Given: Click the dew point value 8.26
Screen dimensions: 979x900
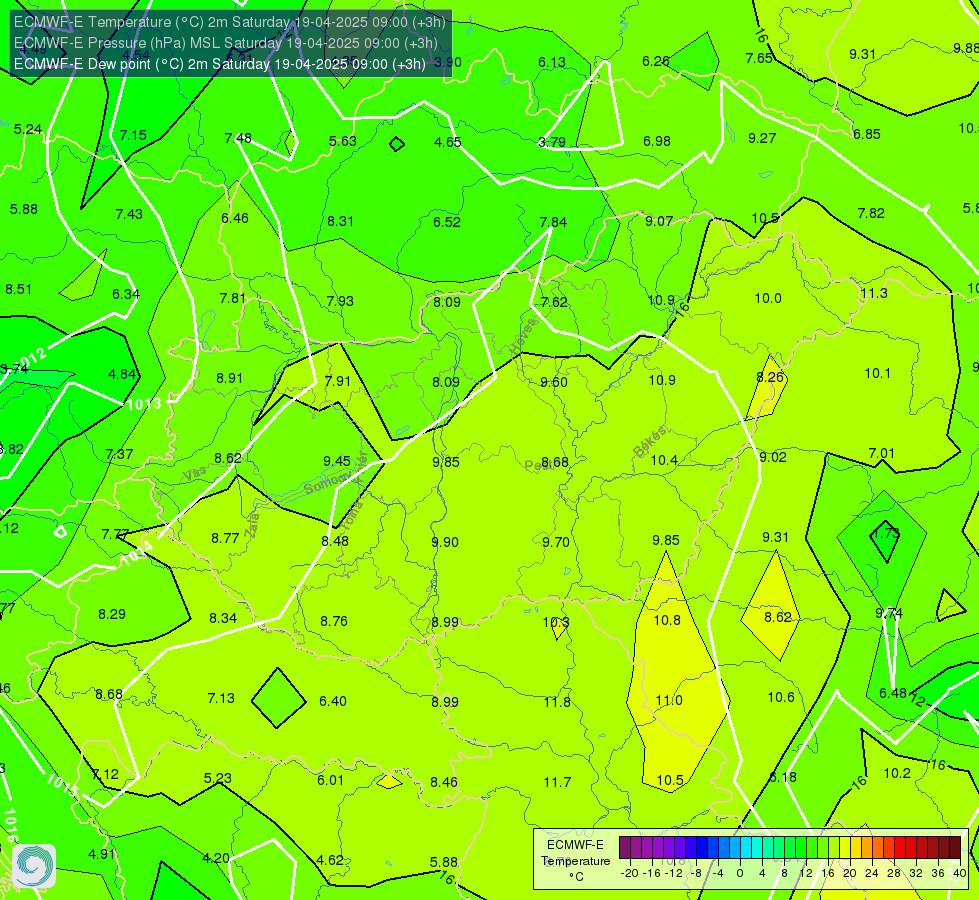Looking at the screenshot, I should coord(770,377).
